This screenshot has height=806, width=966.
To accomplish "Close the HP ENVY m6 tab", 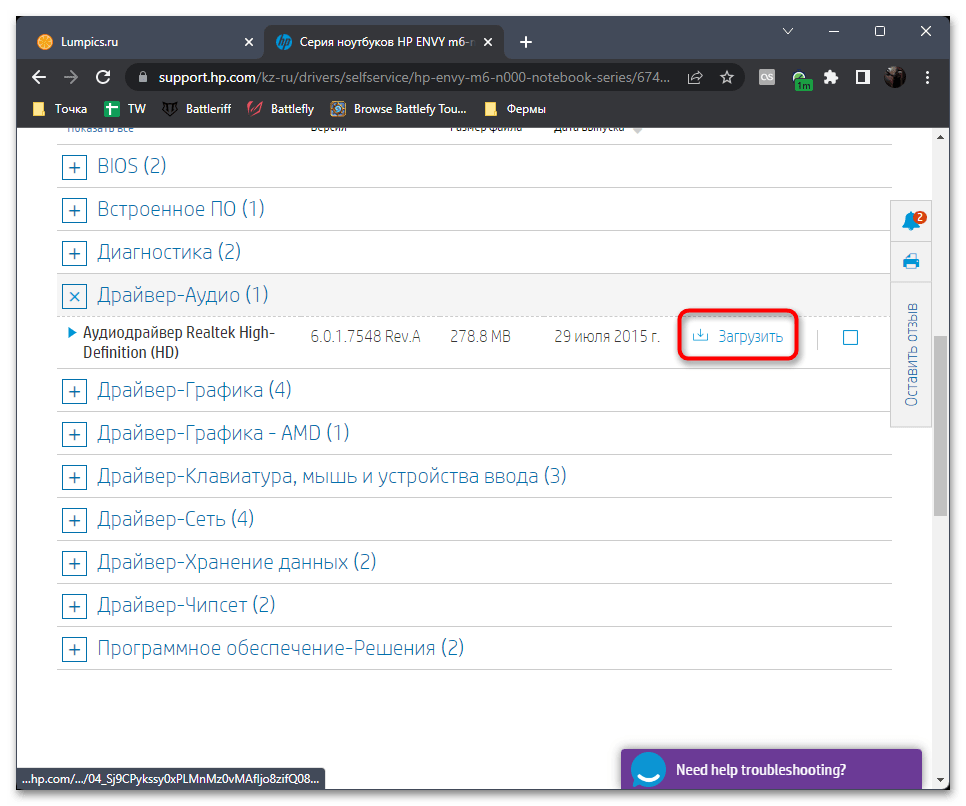I will point(488,42).
